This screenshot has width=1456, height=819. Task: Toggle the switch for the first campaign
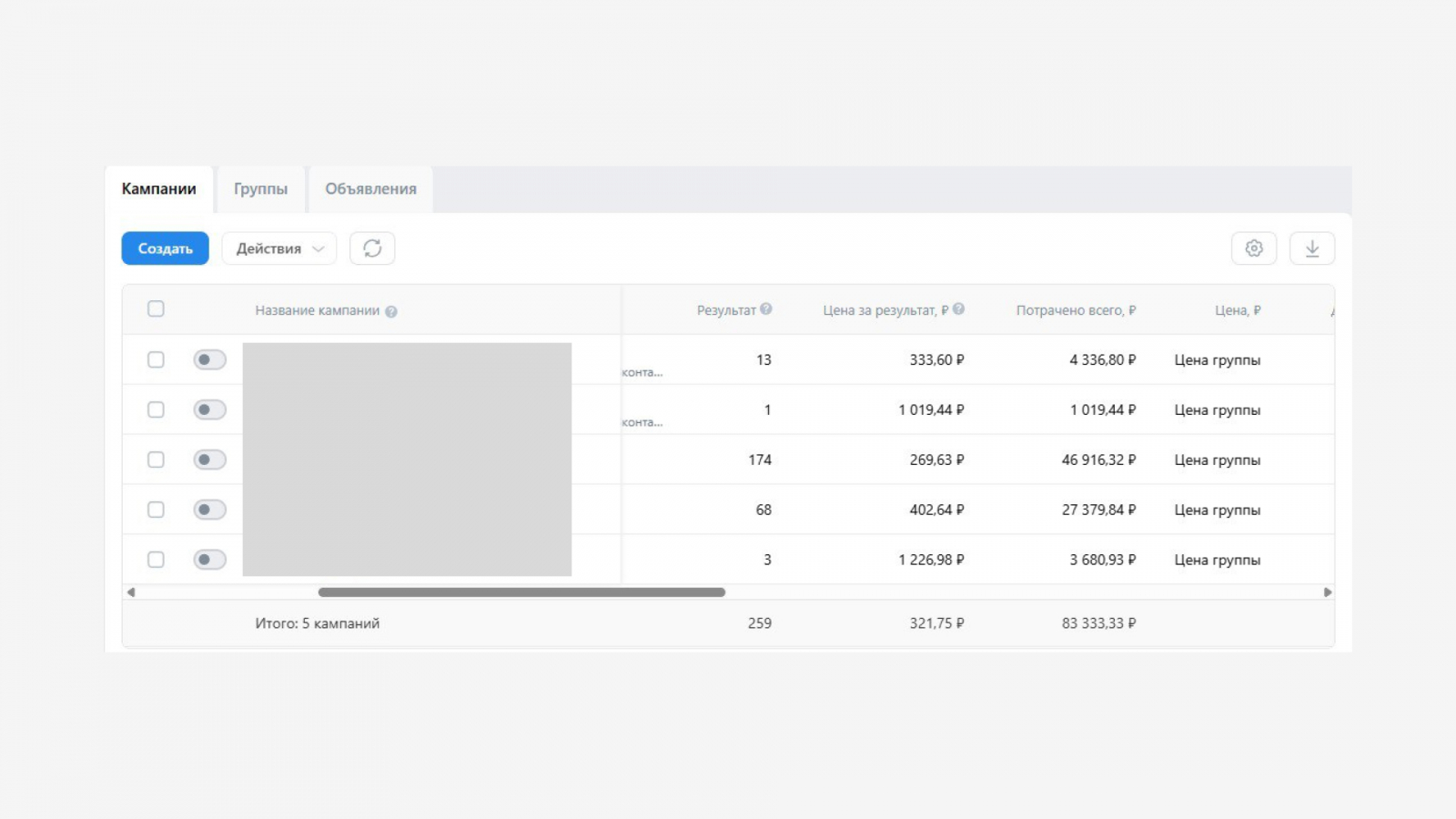click(x=209, y=359)
